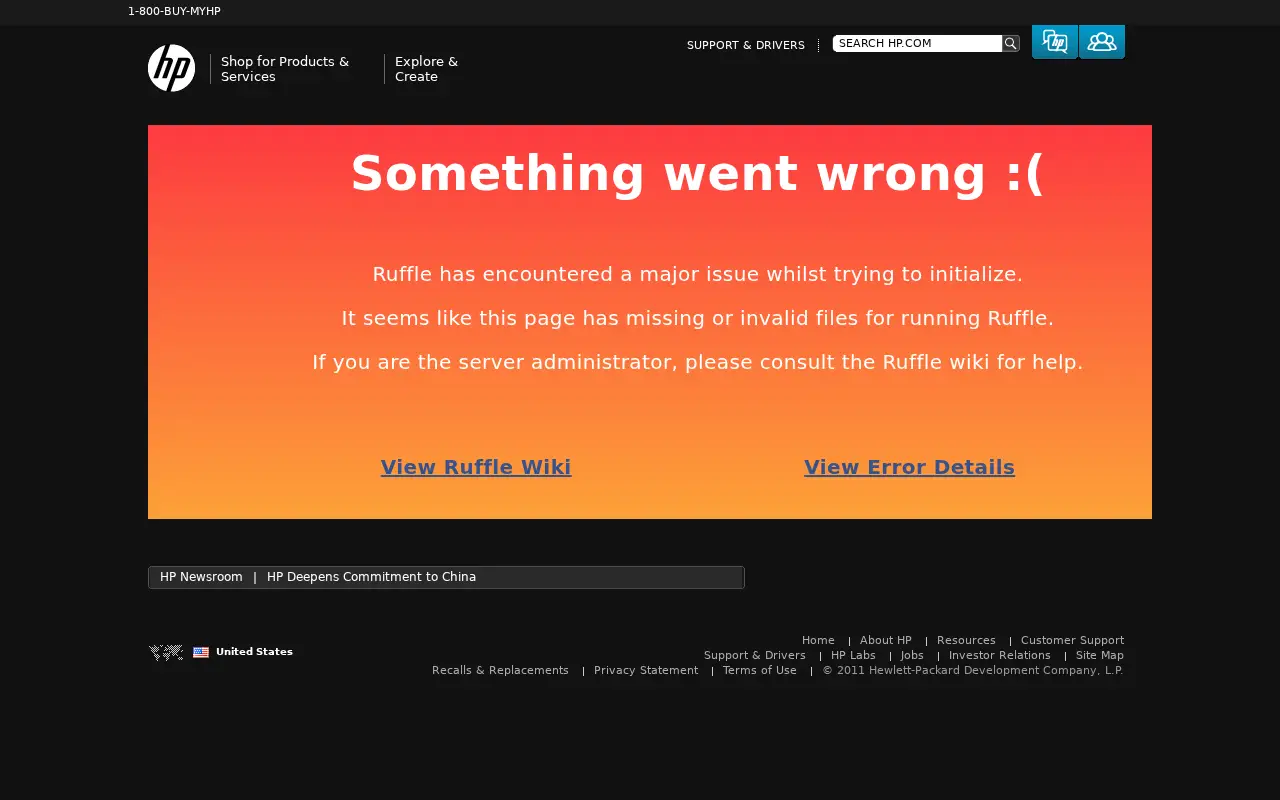Open footer Resources link

click(966, 640)
